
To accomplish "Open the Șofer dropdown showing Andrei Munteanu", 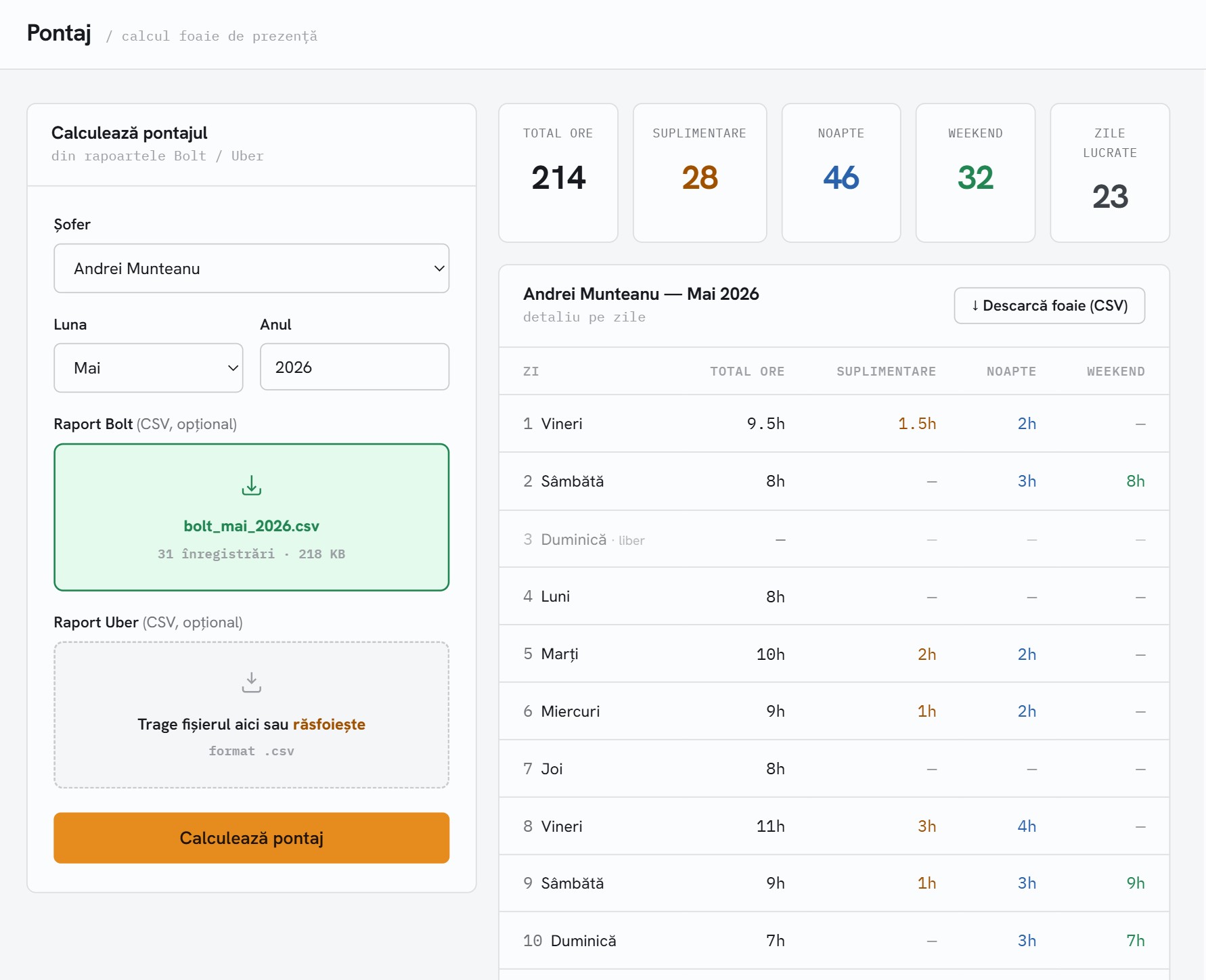I will 251,268.
